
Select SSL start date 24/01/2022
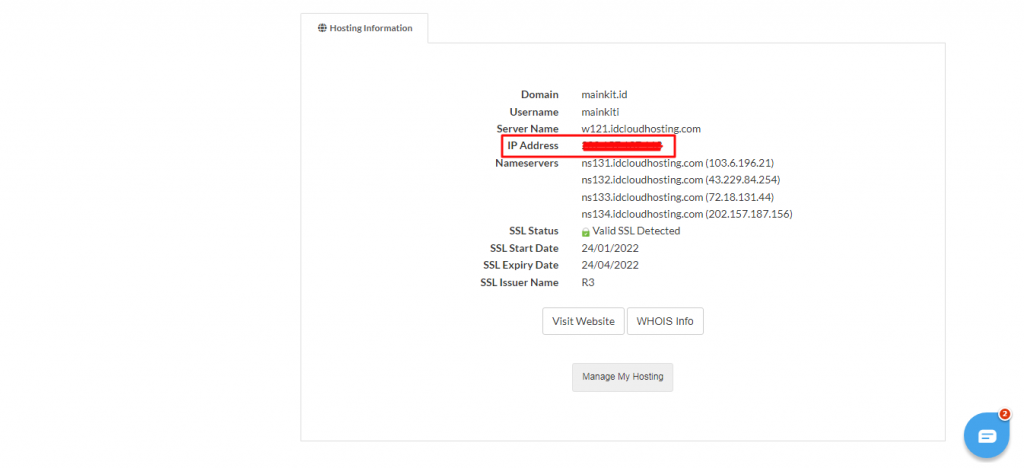pyautogui.click(x=610, y=248)
